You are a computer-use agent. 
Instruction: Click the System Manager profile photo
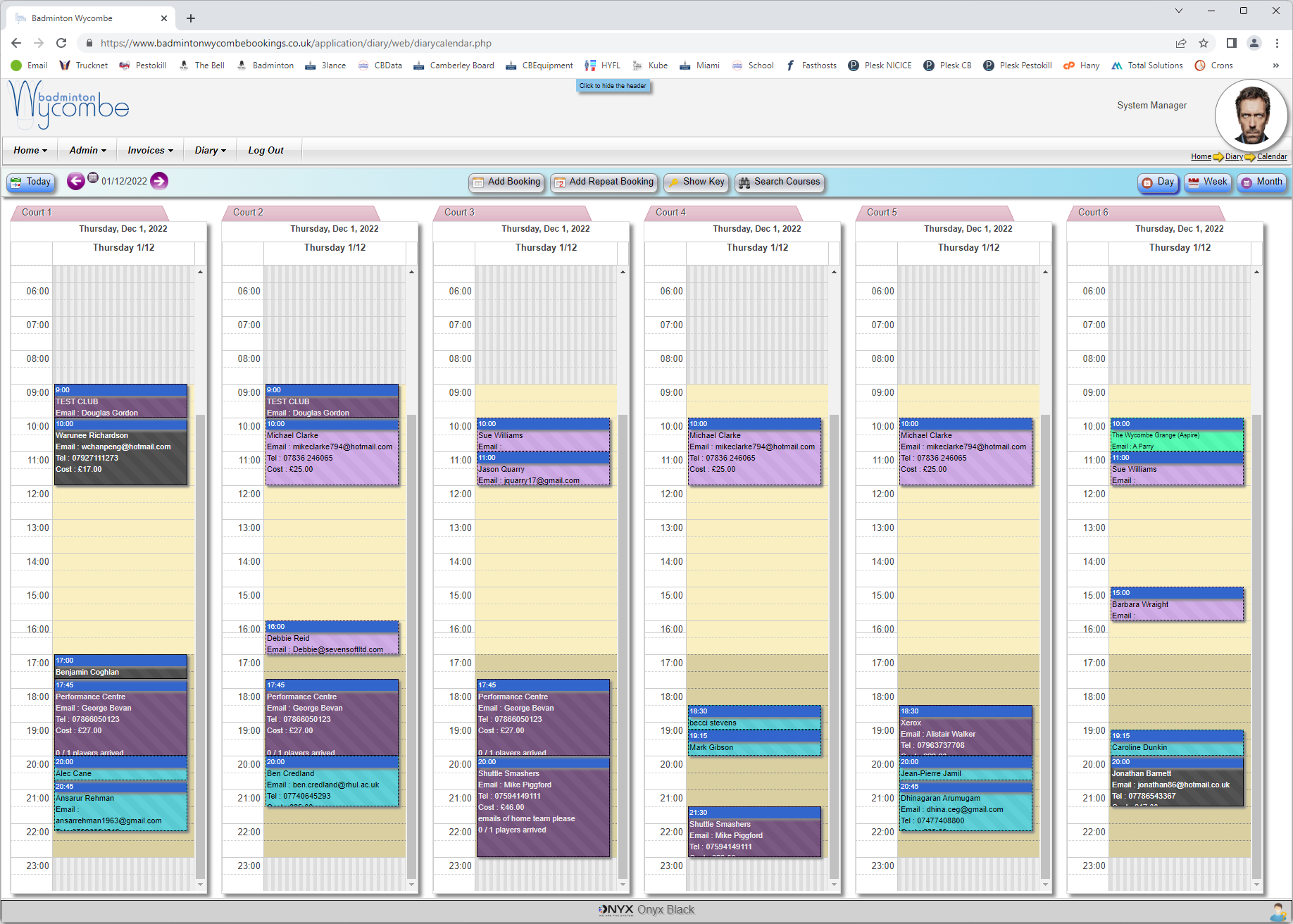click(1251, 115)
